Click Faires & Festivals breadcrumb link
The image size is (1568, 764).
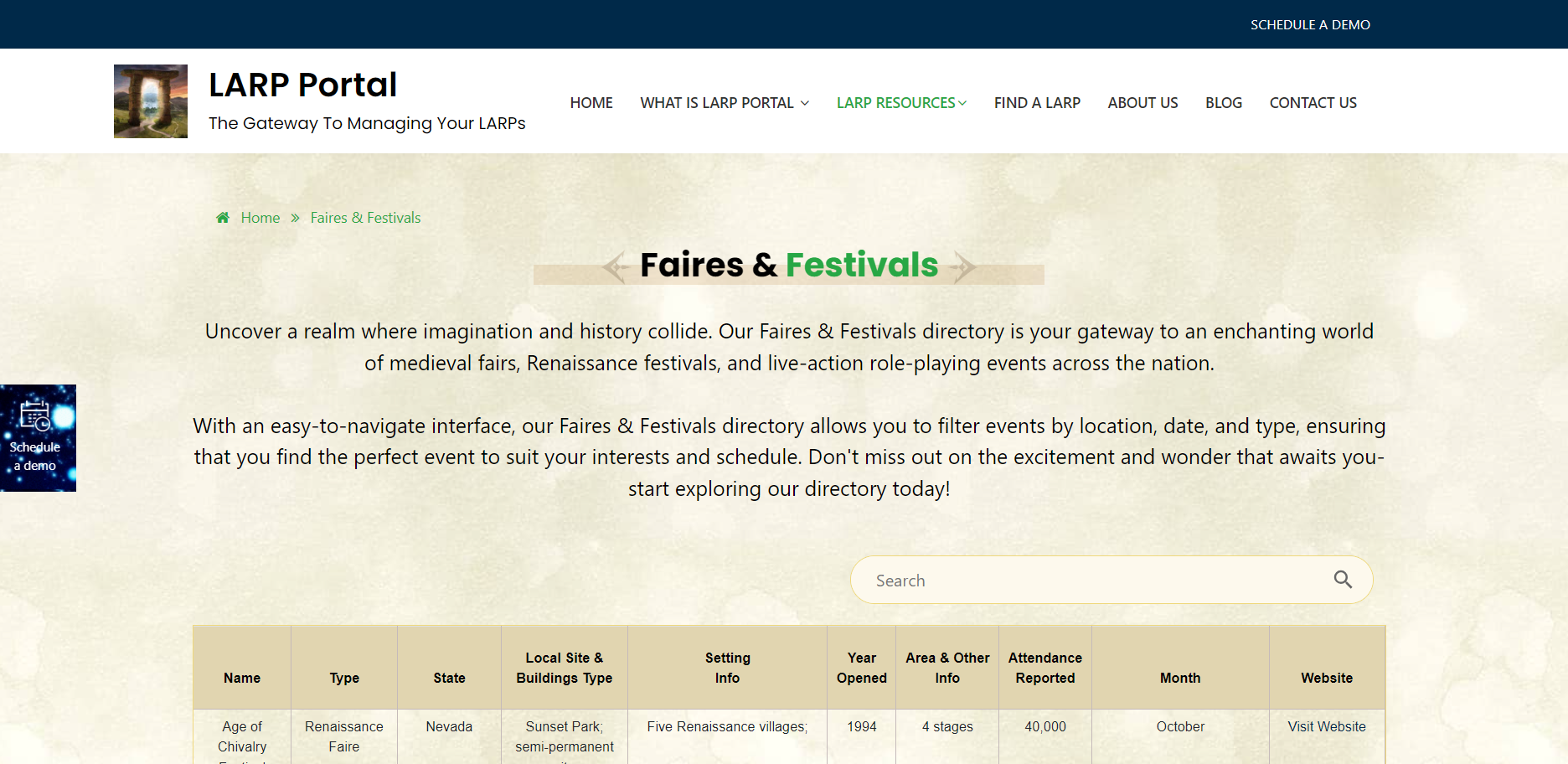click(365, 218)
